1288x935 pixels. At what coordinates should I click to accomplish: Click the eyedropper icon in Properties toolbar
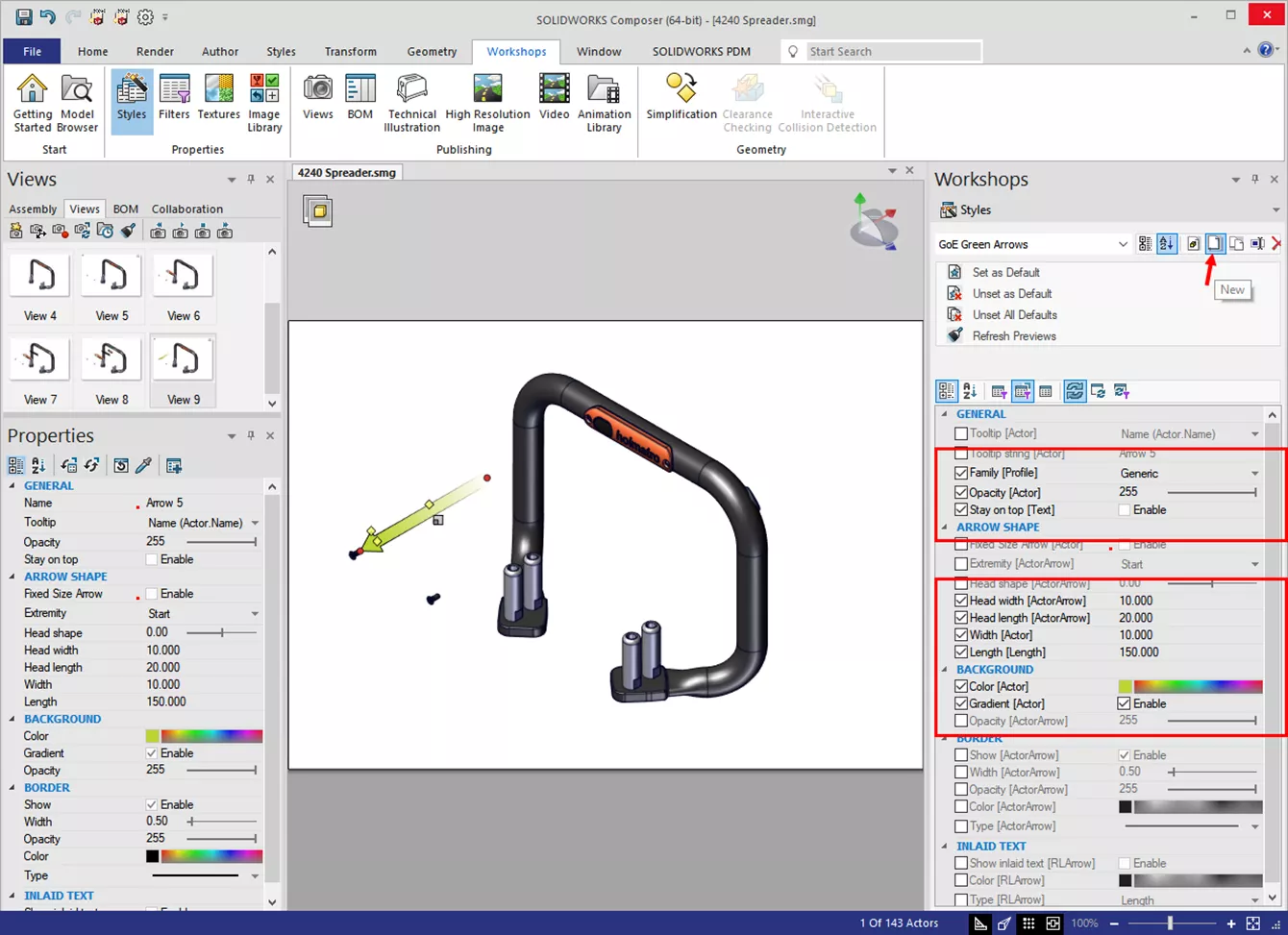(143, 465)
